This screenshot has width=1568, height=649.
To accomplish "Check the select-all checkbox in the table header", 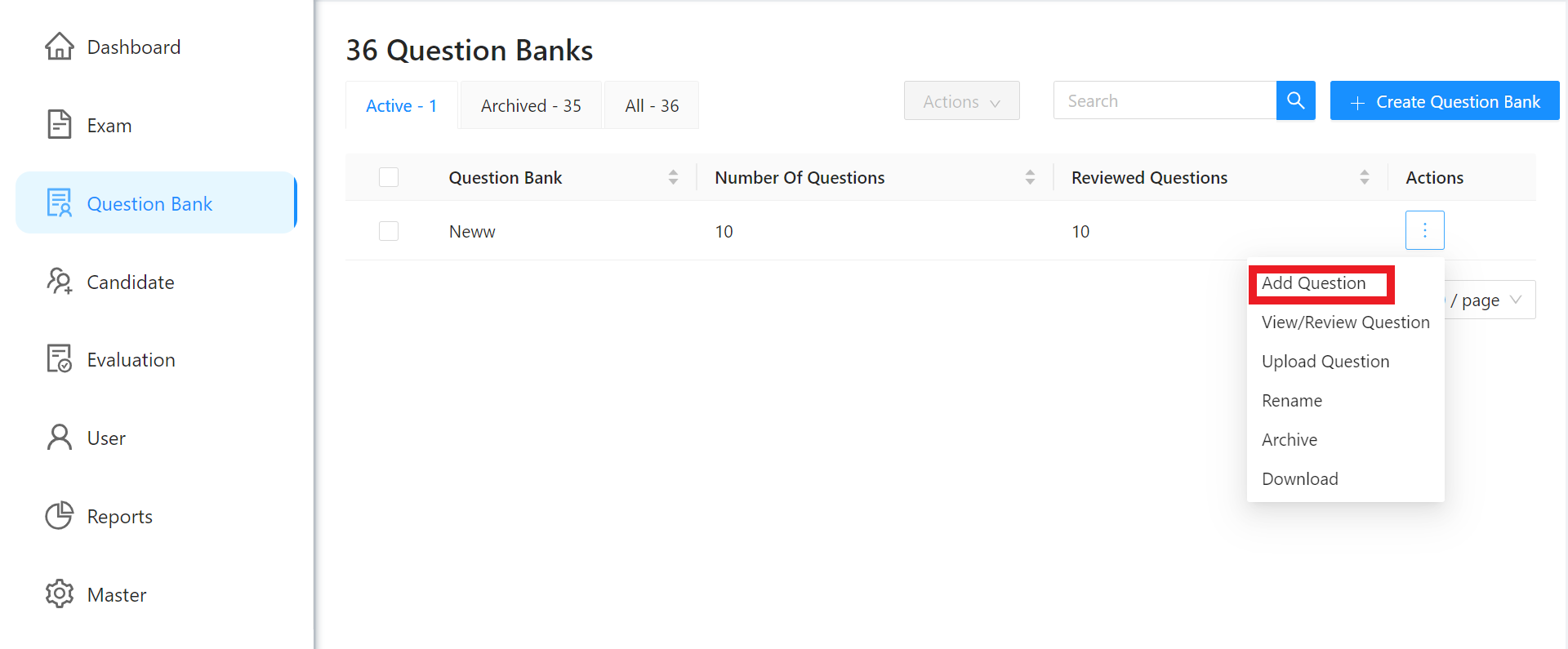I will point(389,177).
